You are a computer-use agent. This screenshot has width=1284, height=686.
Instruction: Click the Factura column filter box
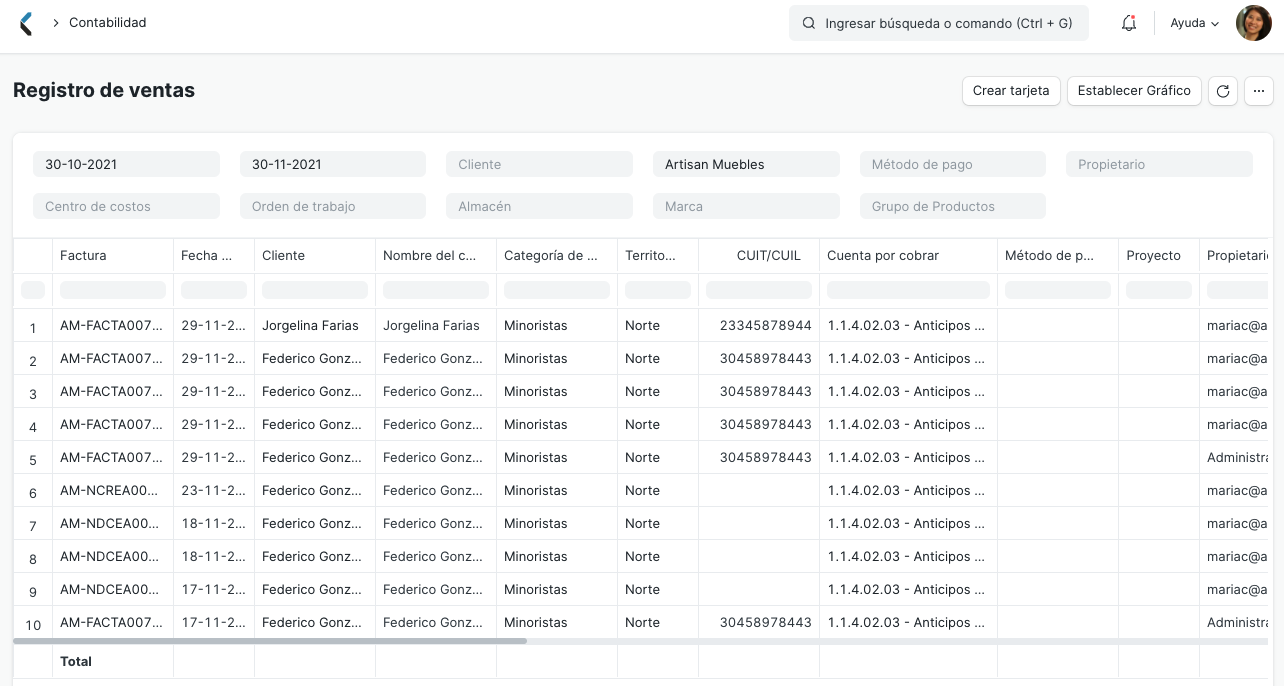(112, 289)
